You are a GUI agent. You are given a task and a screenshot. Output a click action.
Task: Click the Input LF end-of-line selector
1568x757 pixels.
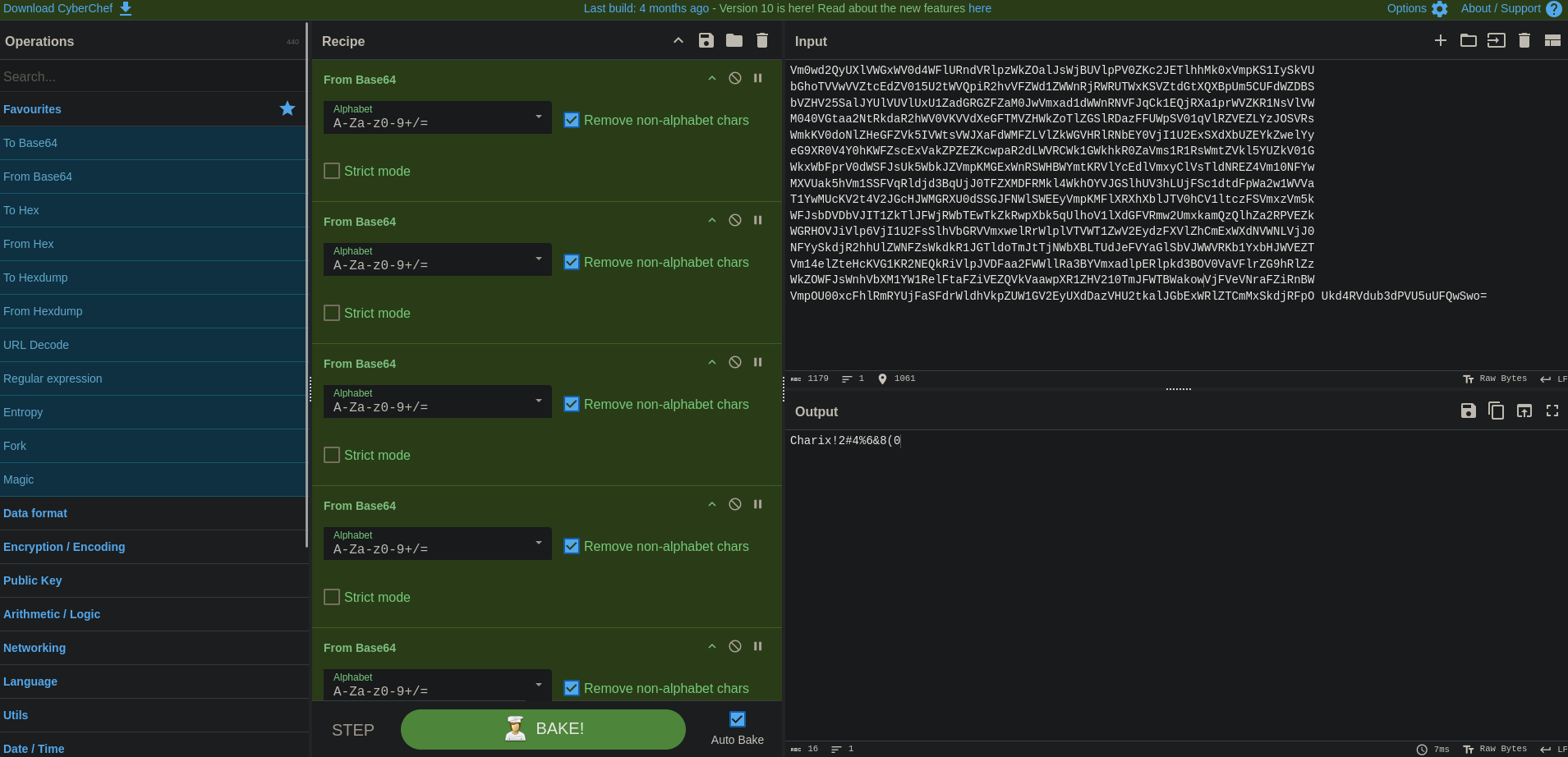pos(1553,378)
